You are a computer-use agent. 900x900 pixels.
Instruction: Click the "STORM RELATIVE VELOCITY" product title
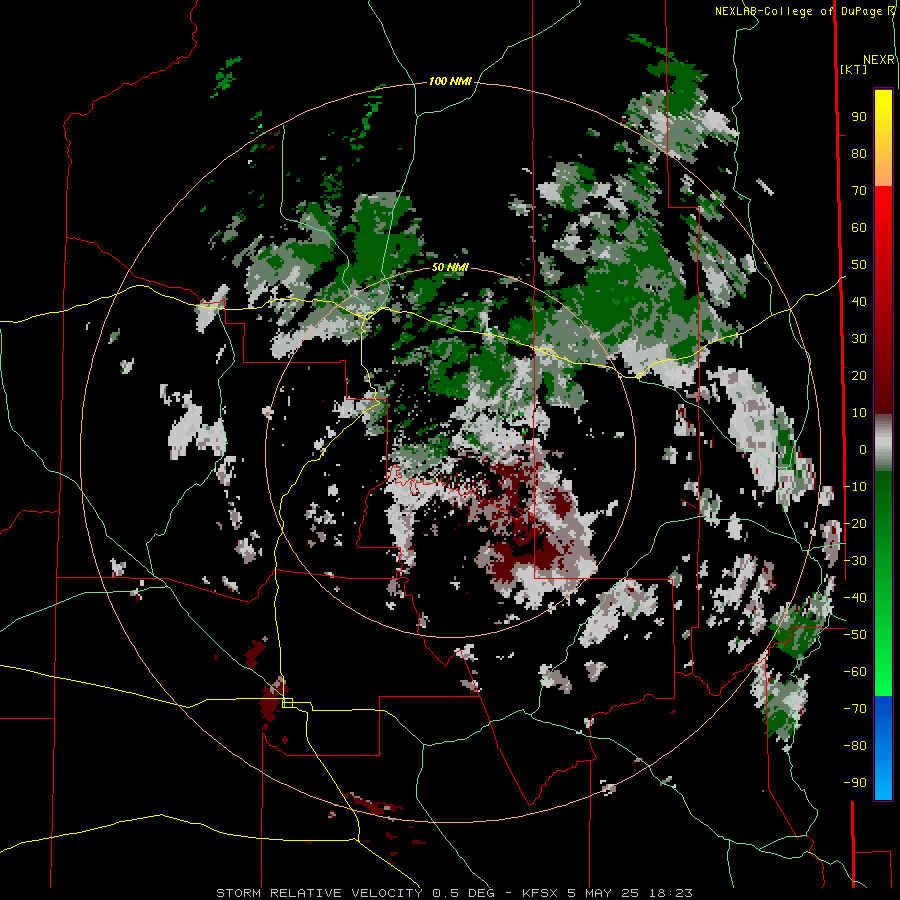pyautogui.click(x=319, y=893)
